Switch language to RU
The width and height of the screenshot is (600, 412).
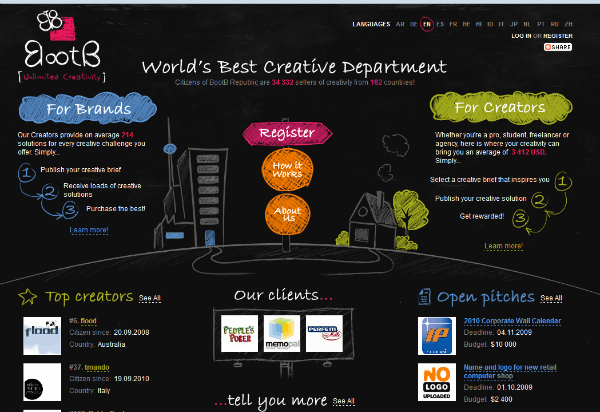(554, 24)
